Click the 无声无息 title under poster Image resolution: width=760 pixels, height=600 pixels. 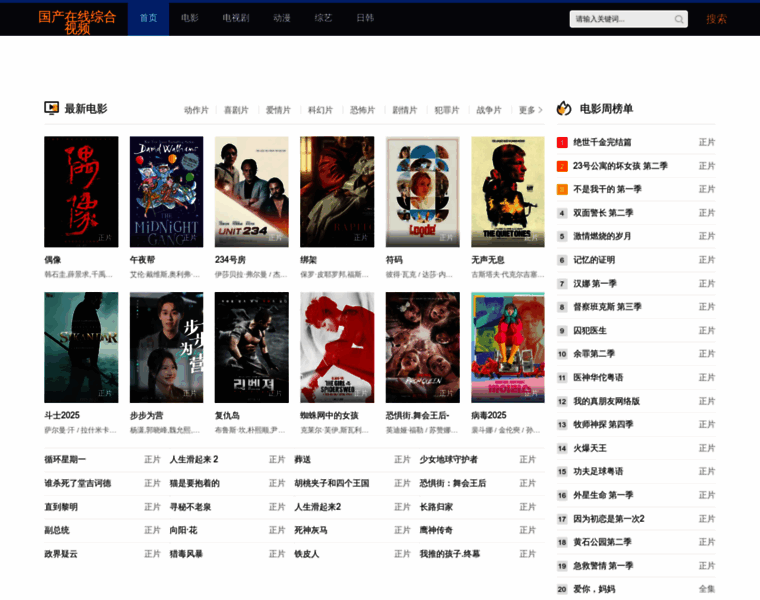point(488,260)
